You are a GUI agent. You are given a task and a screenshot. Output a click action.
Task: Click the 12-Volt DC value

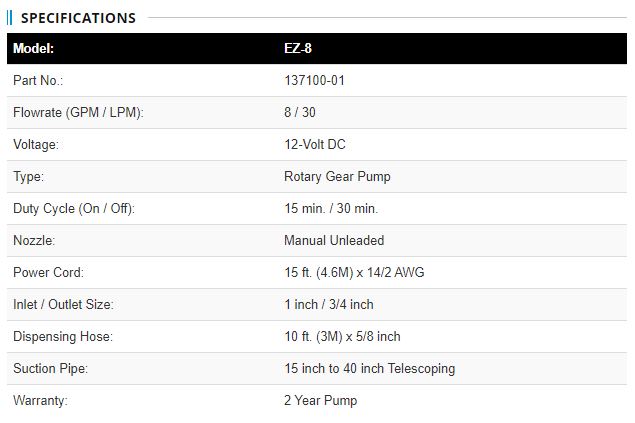315,144
